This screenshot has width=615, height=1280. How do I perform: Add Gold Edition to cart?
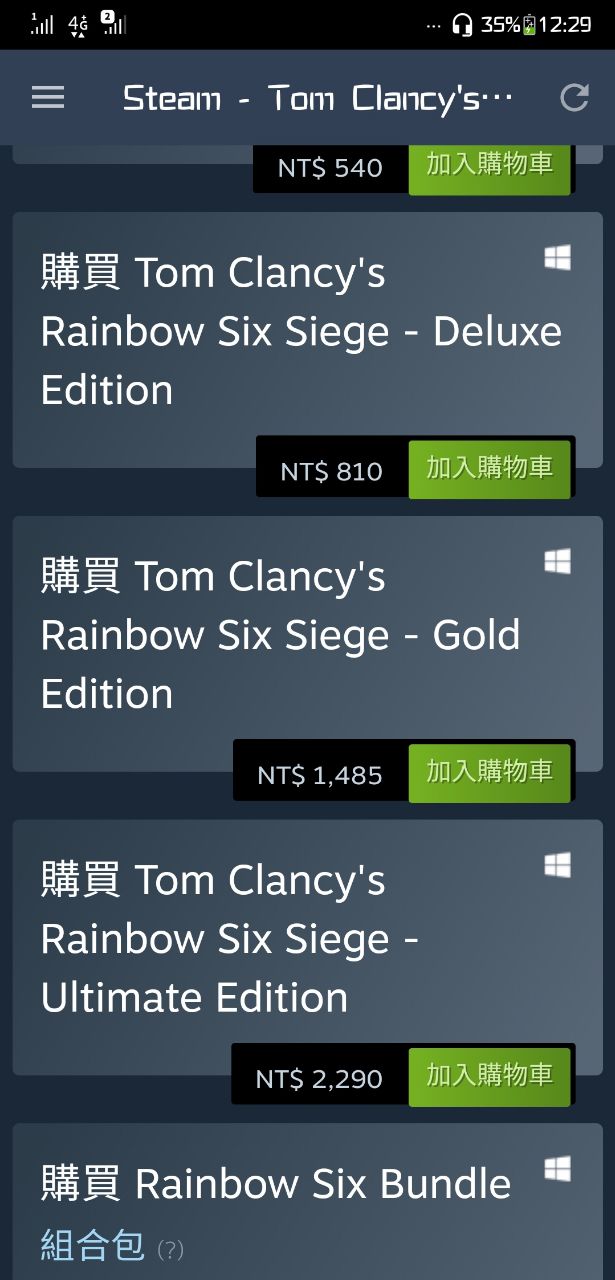point(489,773)
